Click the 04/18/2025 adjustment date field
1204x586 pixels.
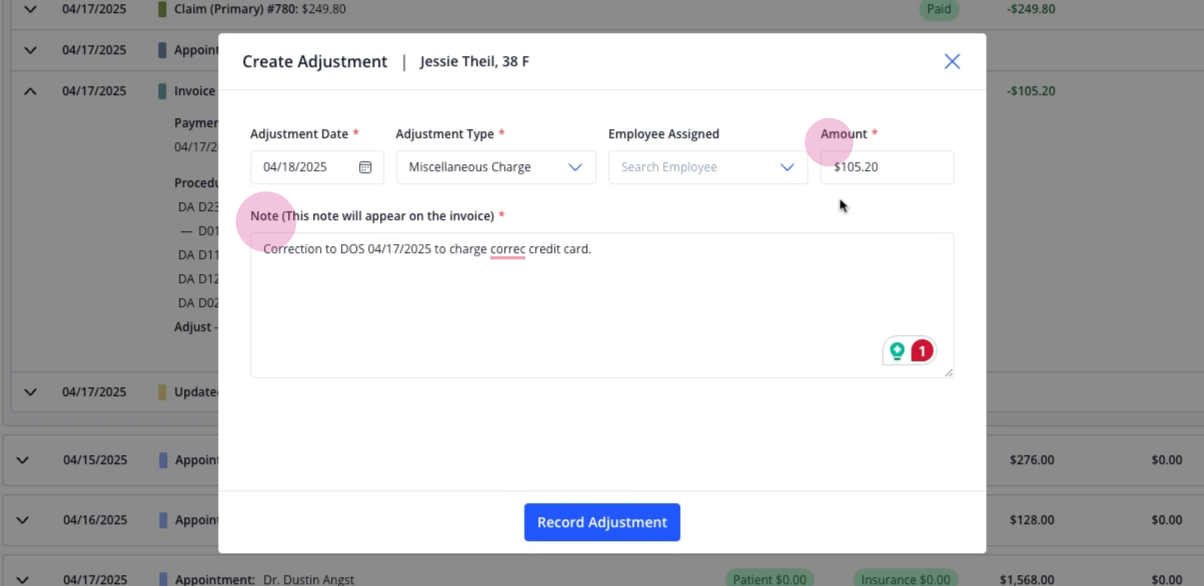317,167
